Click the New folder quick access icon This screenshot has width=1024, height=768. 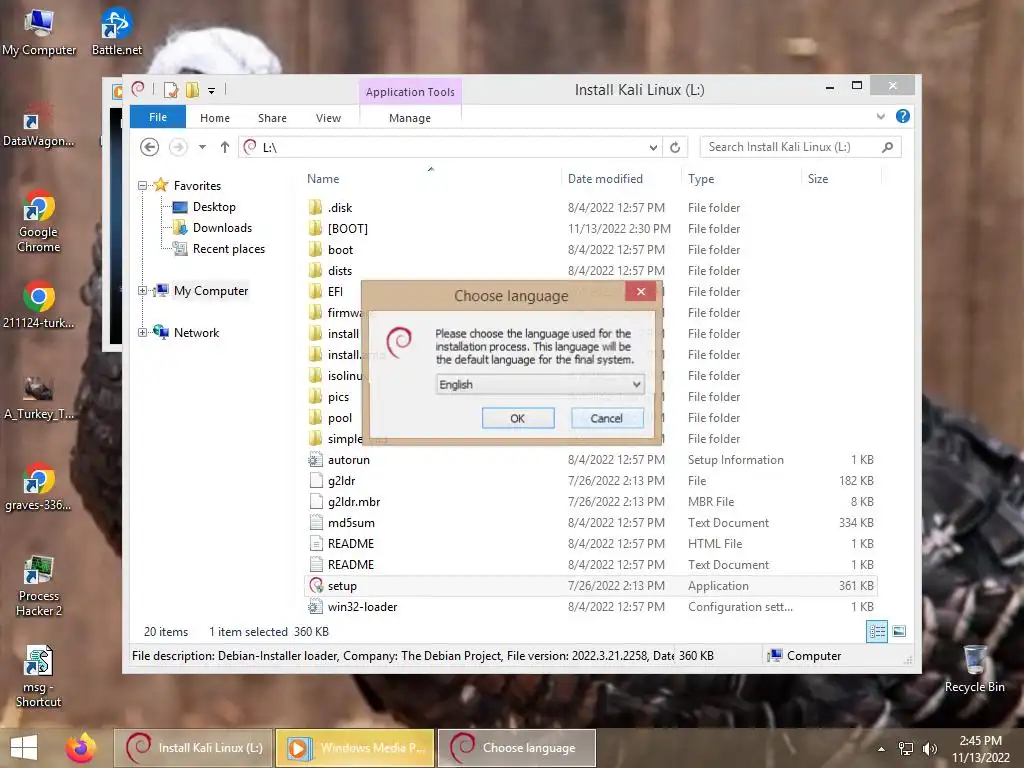coord(192,89)
